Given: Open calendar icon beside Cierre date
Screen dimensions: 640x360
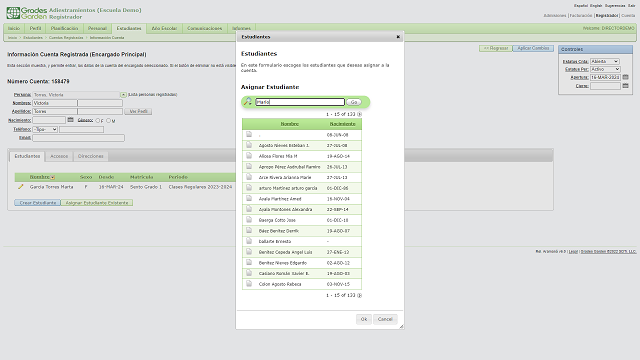Looking at the screenshot, I should pos(625,85).
